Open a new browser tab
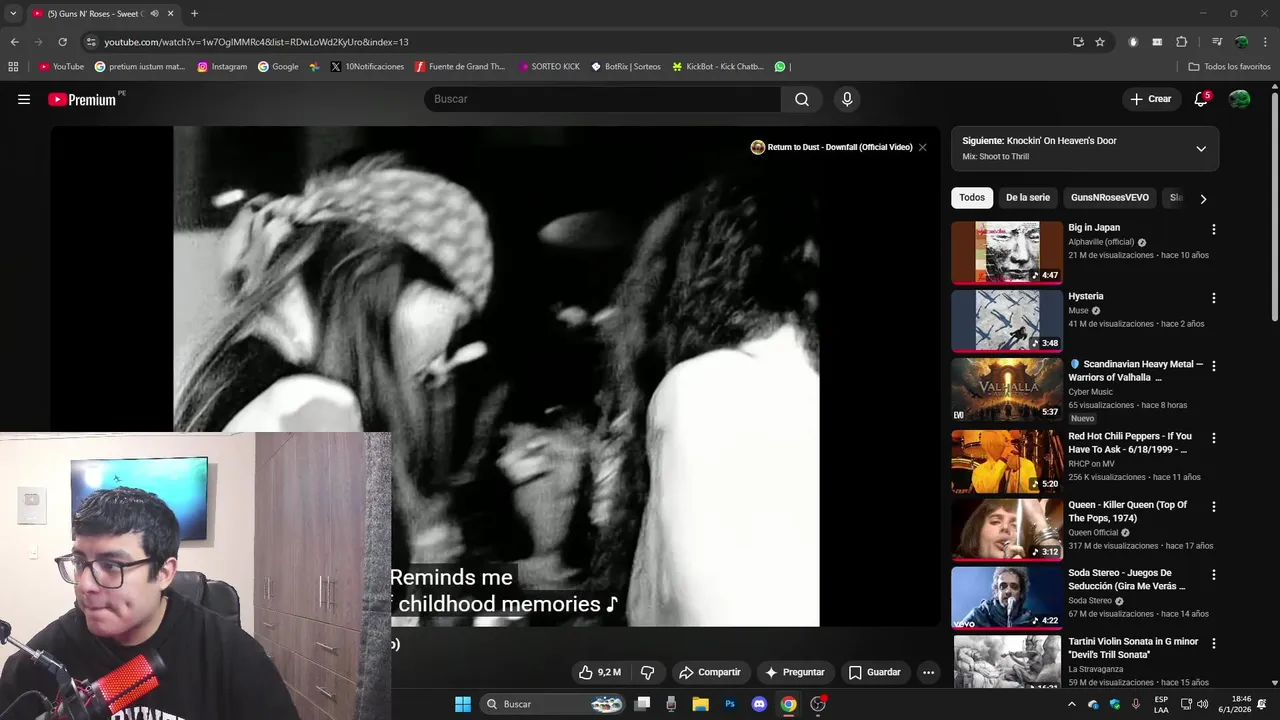The height and width of the screenshot is (720, 1280). [x=194, y=14]
